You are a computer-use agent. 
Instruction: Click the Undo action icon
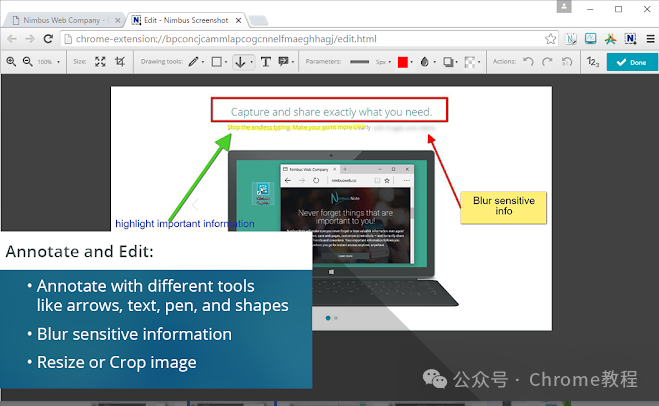tap(528, 62)
